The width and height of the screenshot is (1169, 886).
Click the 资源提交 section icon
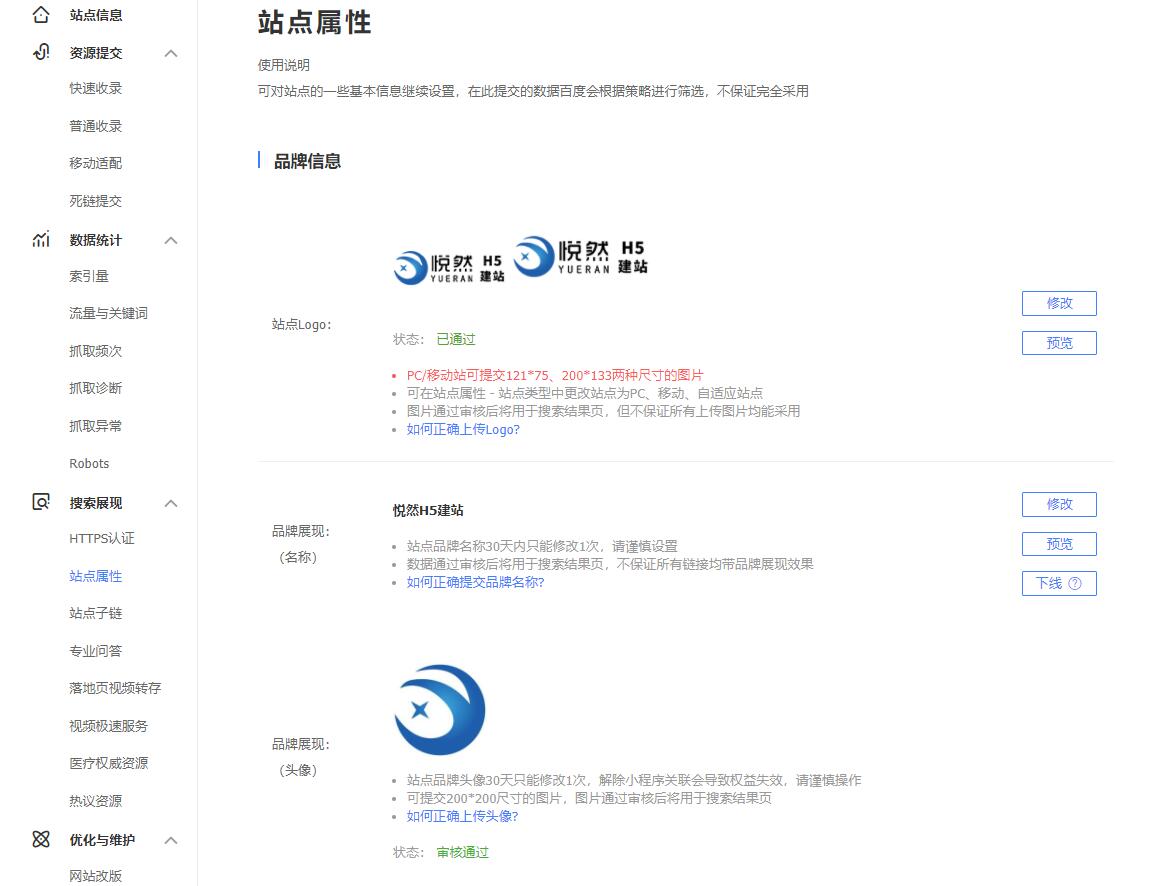pos(41,52)
